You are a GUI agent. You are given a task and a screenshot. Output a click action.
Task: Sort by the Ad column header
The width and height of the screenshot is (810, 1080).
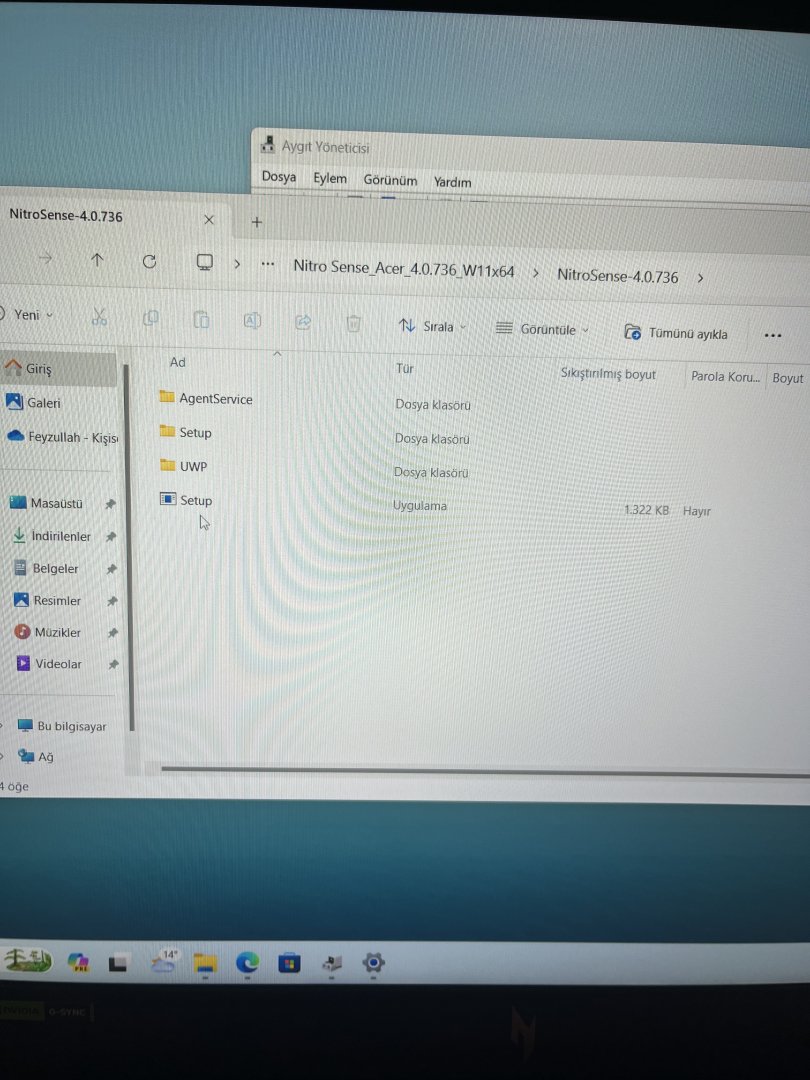pyautogui.click(x=178, y=362)
